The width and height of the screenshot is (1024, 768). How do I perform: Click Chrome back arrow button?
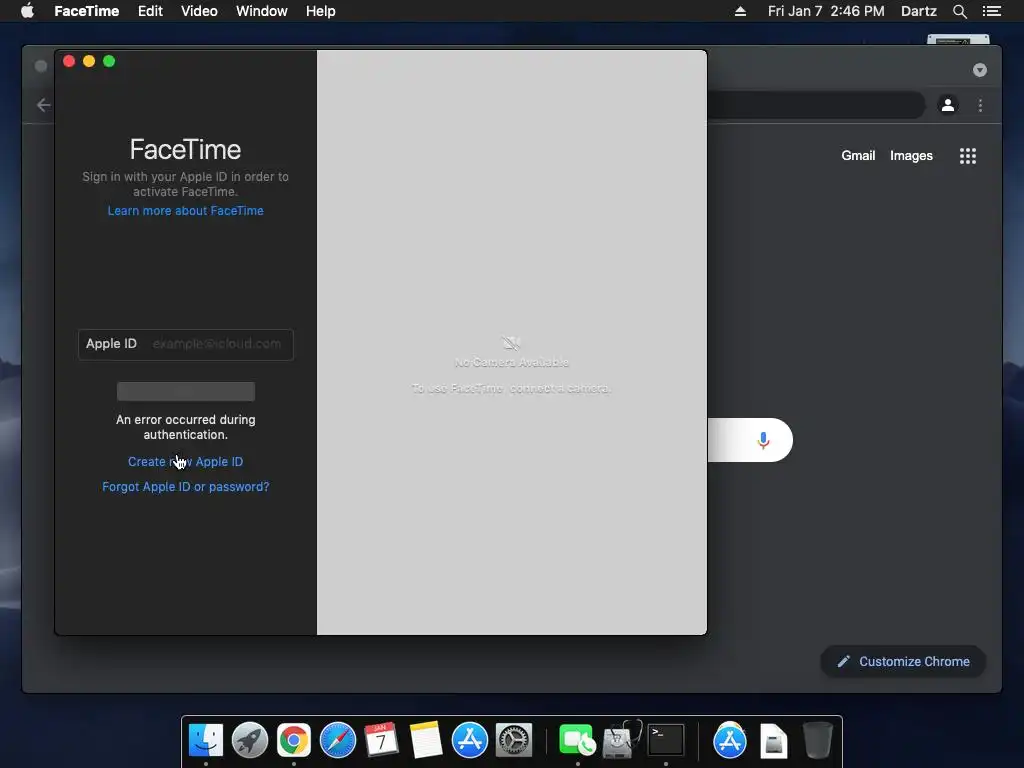point(44,105)
